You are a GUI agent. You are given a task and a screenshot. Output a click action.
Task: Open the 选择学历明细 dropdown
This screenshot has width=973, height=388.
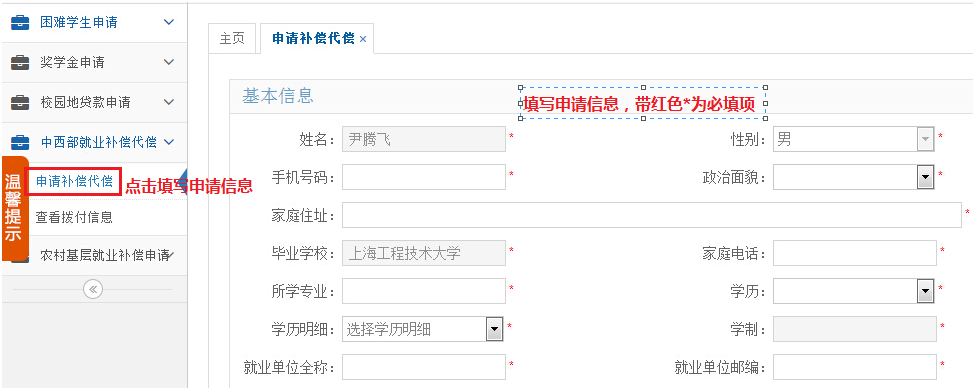click(423, 329)
